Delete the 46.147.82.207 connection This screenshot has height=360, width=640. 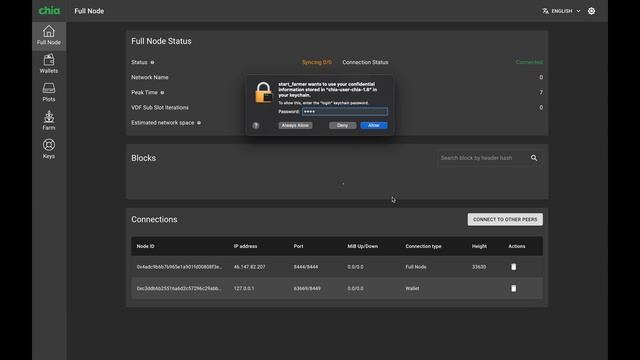pos(513,267)
